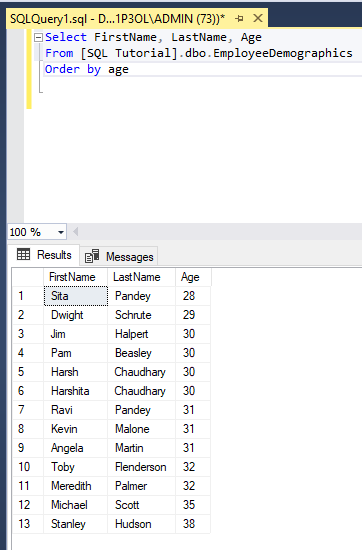
Task: Click the LastName column header
Action: click(x=141, y=277)
